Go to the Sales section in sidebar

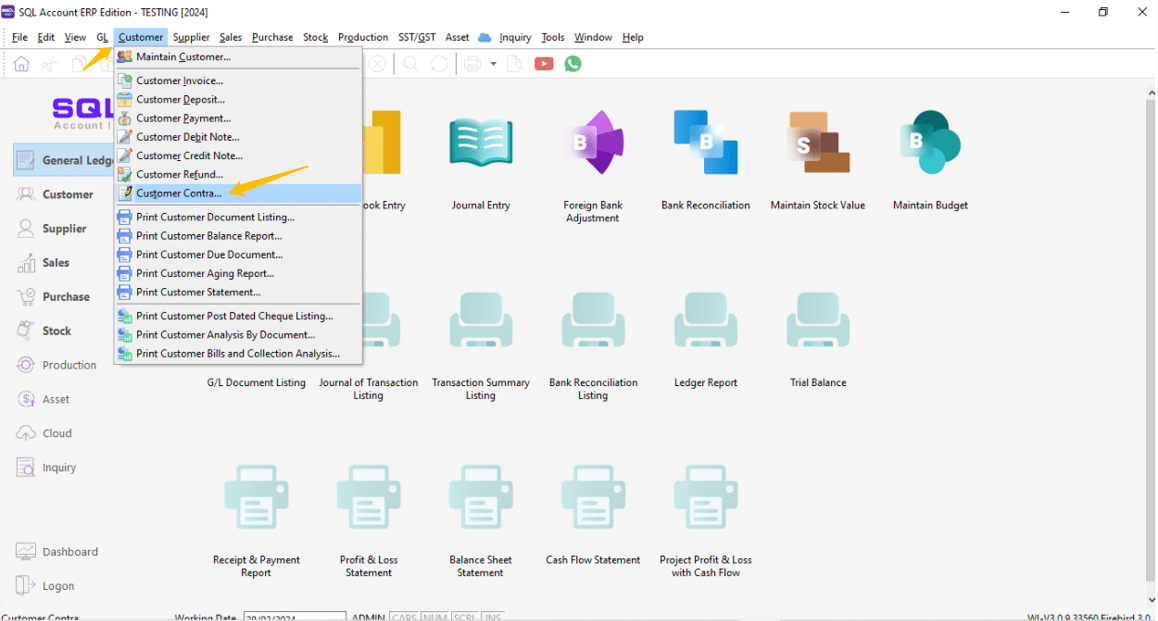click(x=56, y=263)
